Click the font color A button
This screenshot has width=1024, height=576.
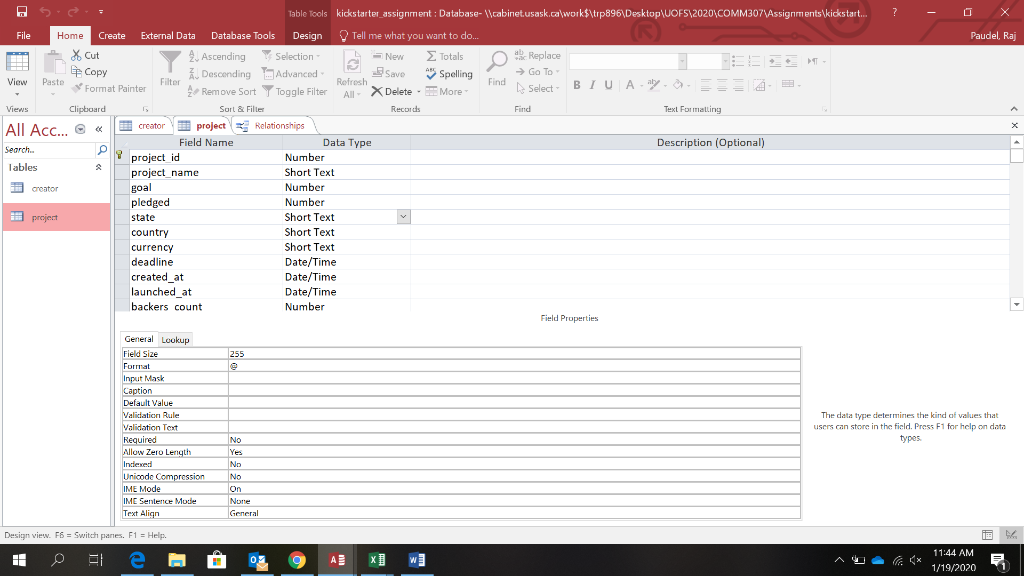pos(630,85)
